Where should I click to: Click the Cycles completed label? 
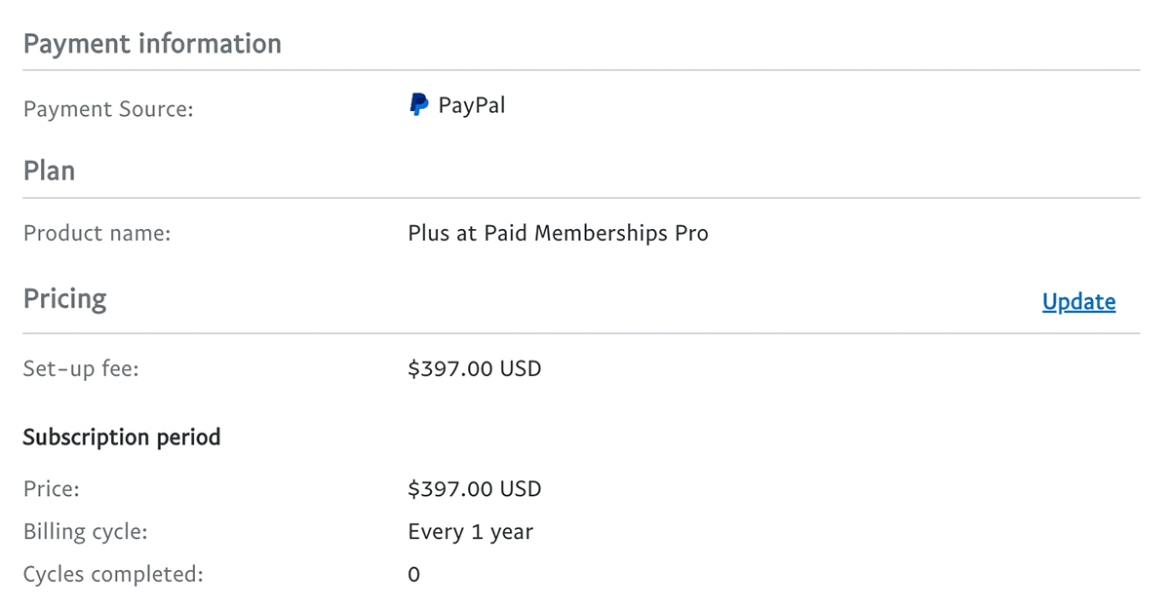click(x=113, y=574)
